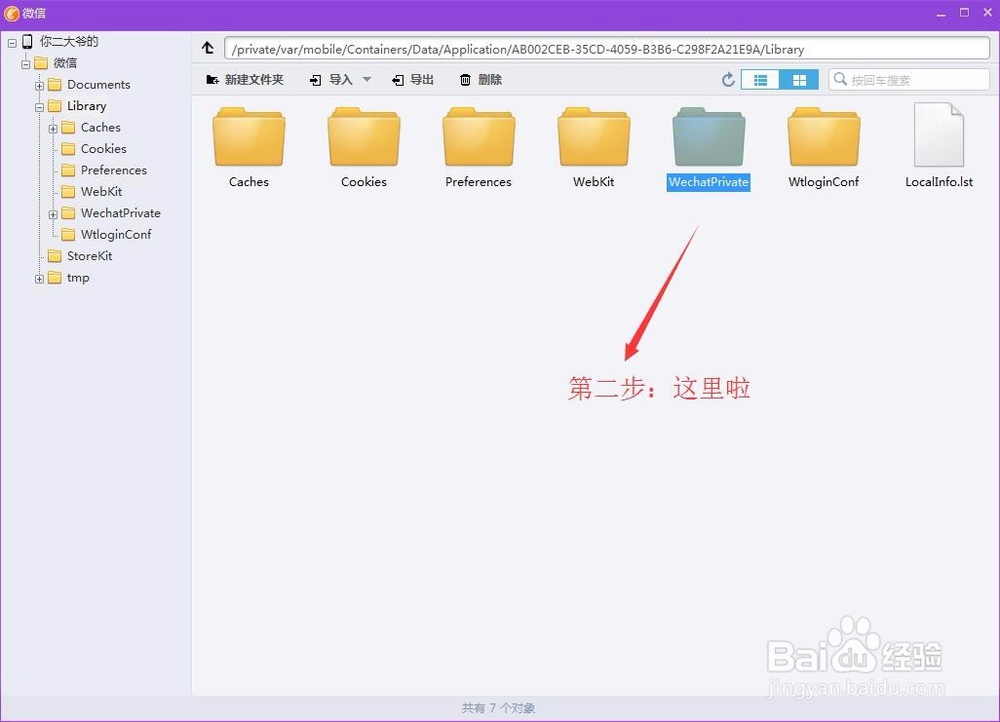Image resolution: width=1000 pixels, height=722 pixels.
Task: Select Documents in the sidebar tree
Action: (x=99, y=84)
